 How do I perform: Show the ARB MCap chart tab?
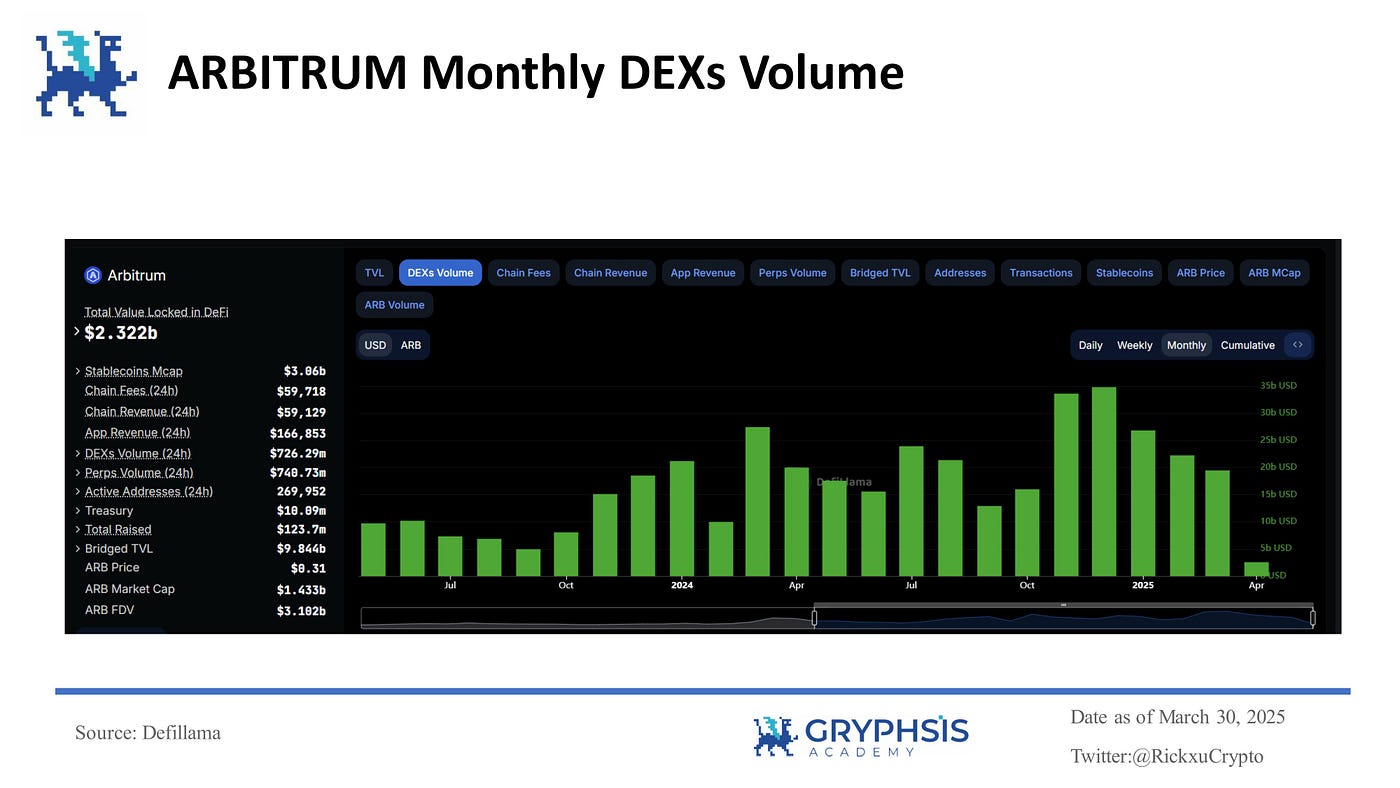tap(1274, 273)
